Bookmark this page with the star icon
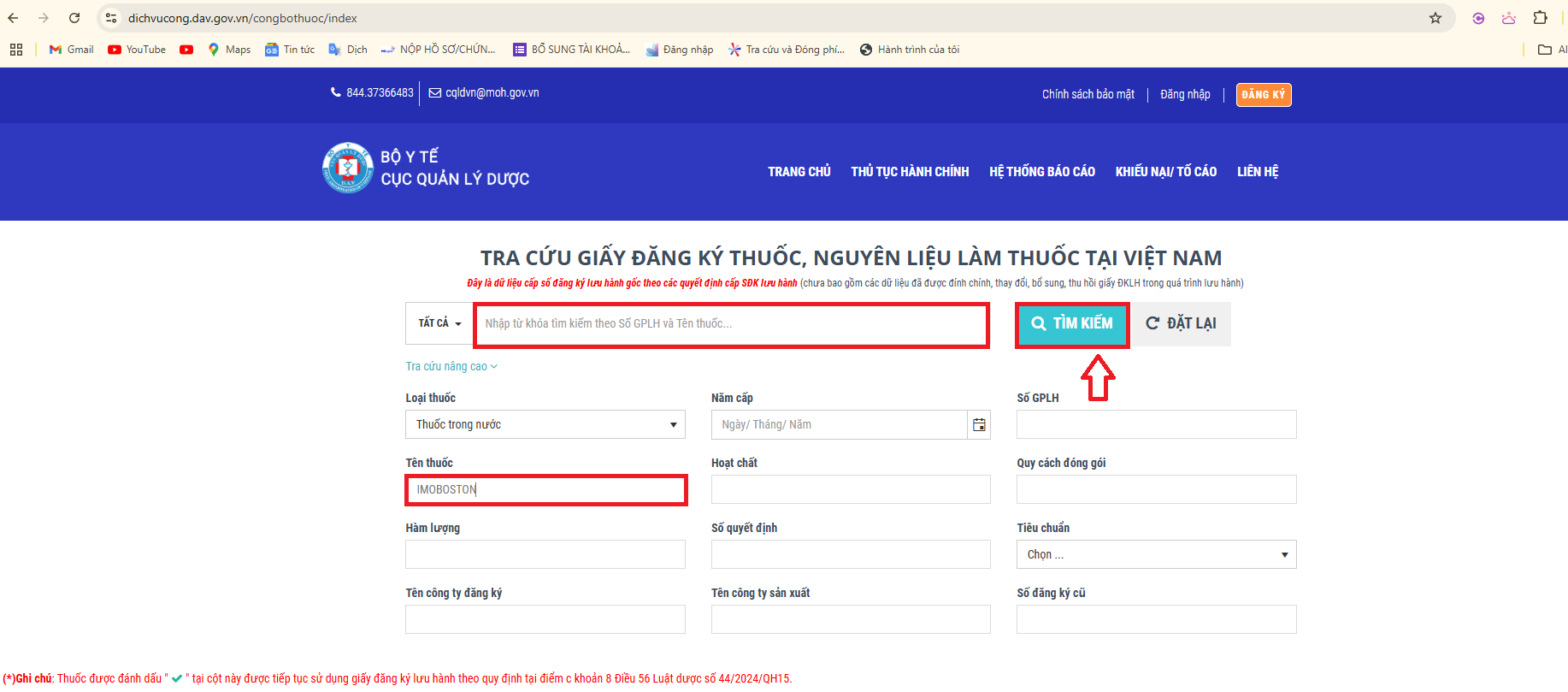The image size is (1568, 692). [1435, 18]
